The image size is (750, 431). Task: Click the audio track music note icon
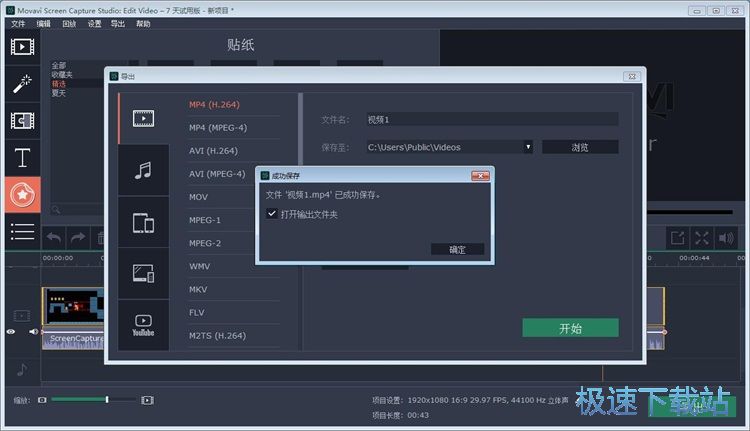(x=22, y=369)
